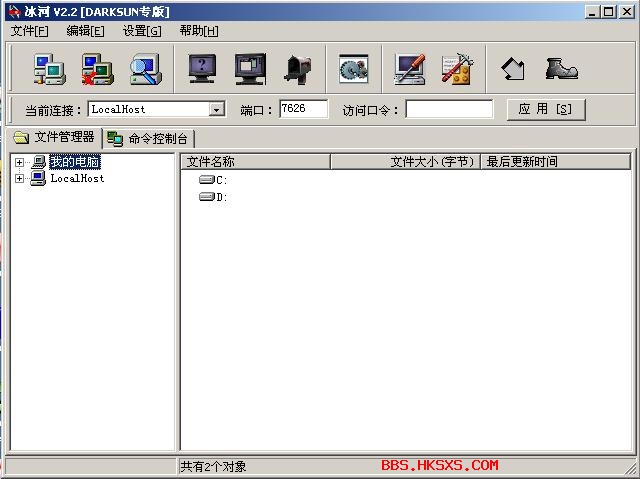This screenshot has width=640, height=479.
Task: Click the boot exit icon
Action: pyautogui.click(x=561, y=69)
